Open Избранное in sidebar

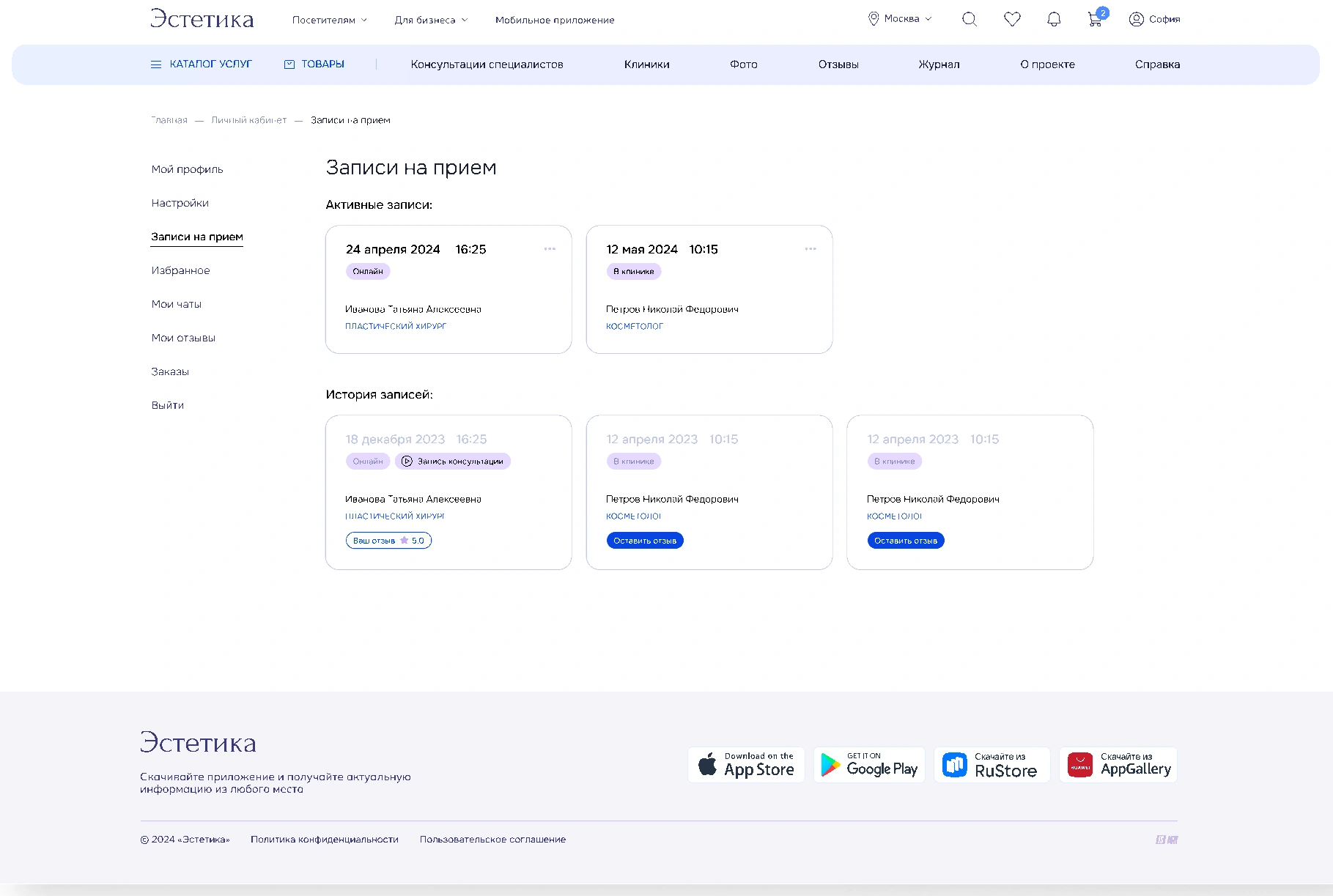[x=180, y=270]
